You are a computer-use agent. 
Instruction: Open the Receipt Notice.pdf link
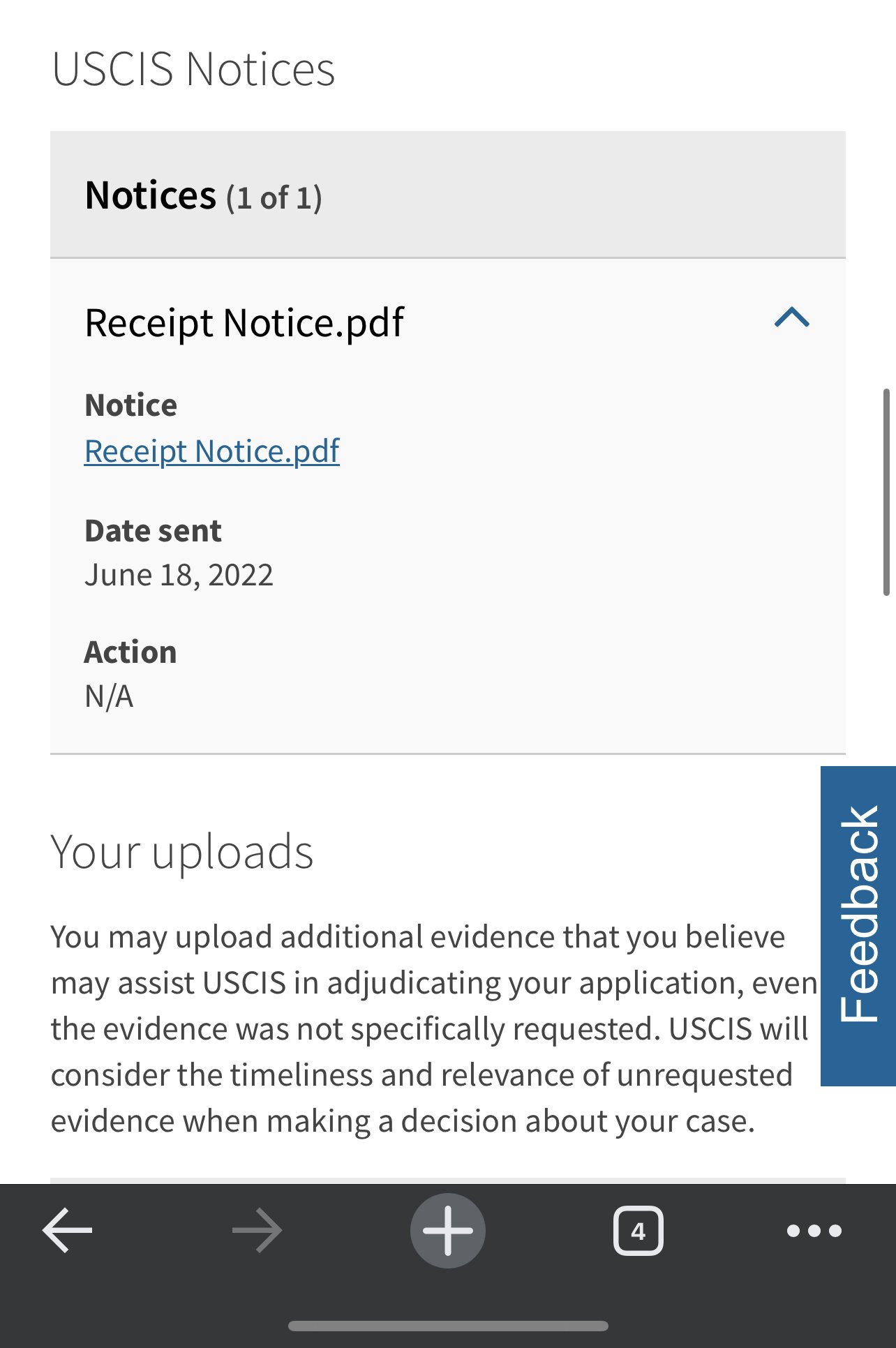point(212,451)
